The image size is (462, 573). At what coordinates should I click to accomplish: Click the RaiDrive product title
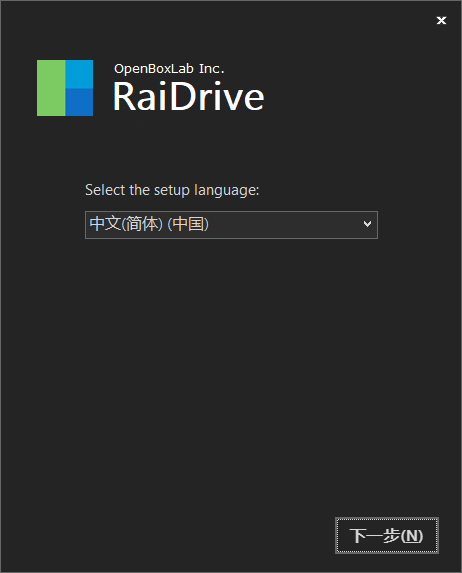[x=189, y=96]
